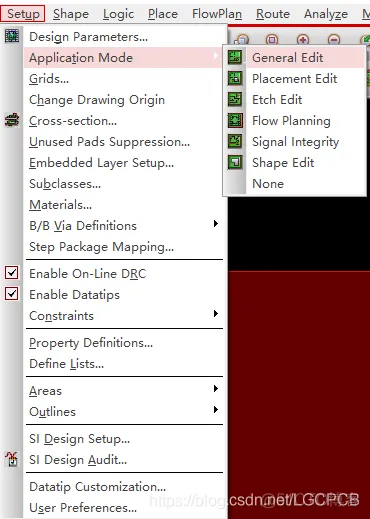Click the zoom in toolbar button
Viewport: 370px width, 519px height.
[x=303, y=40]
